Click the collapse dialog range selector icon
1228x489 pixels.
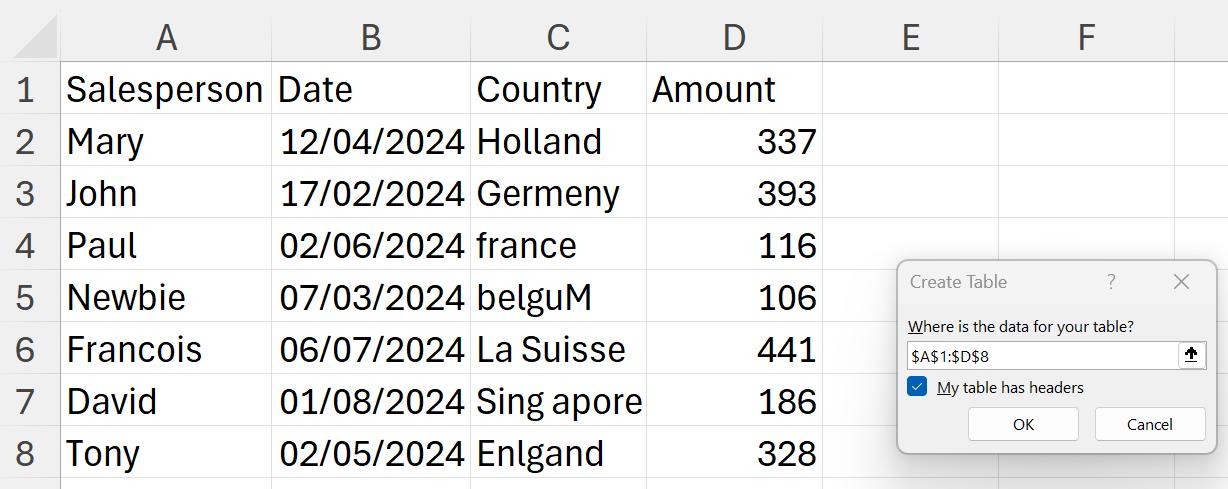(1191, 355)
